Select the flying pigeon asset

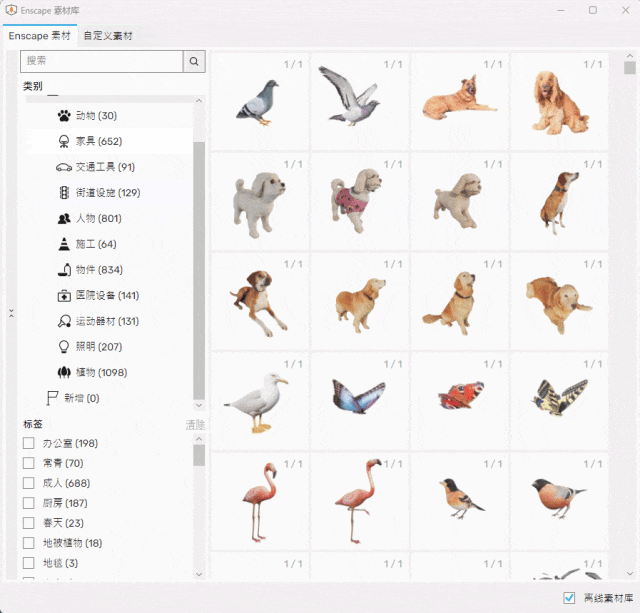click(x=359, y=101)
